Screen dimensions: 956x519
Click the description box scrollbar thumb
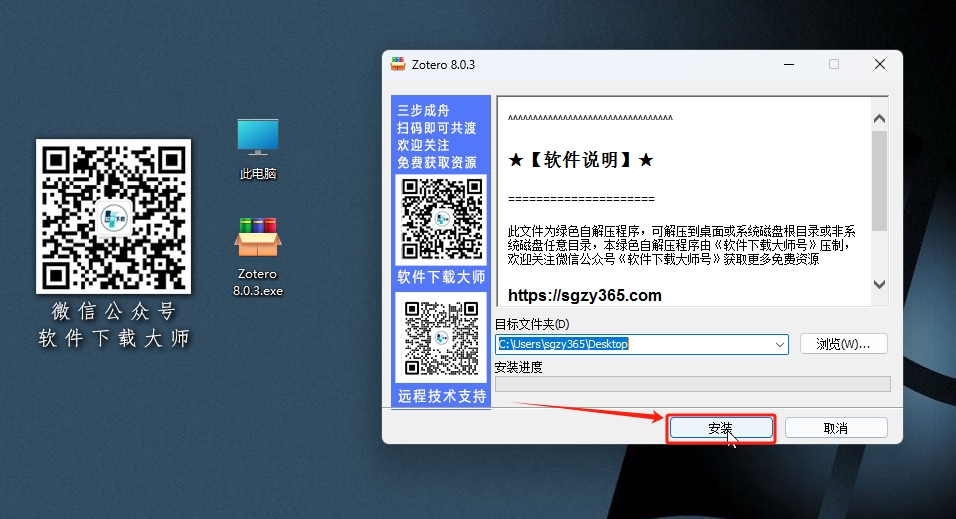click(879, 181)
